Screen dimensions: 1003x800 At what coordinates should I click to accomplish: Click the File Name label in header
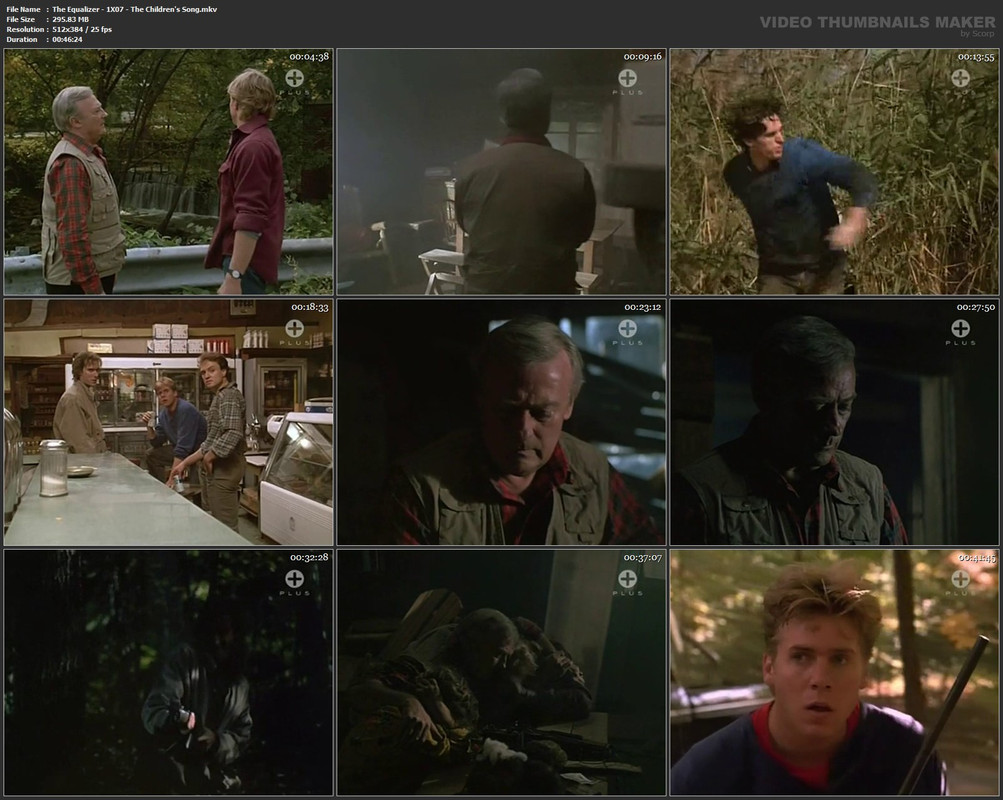tap(23, 10)
